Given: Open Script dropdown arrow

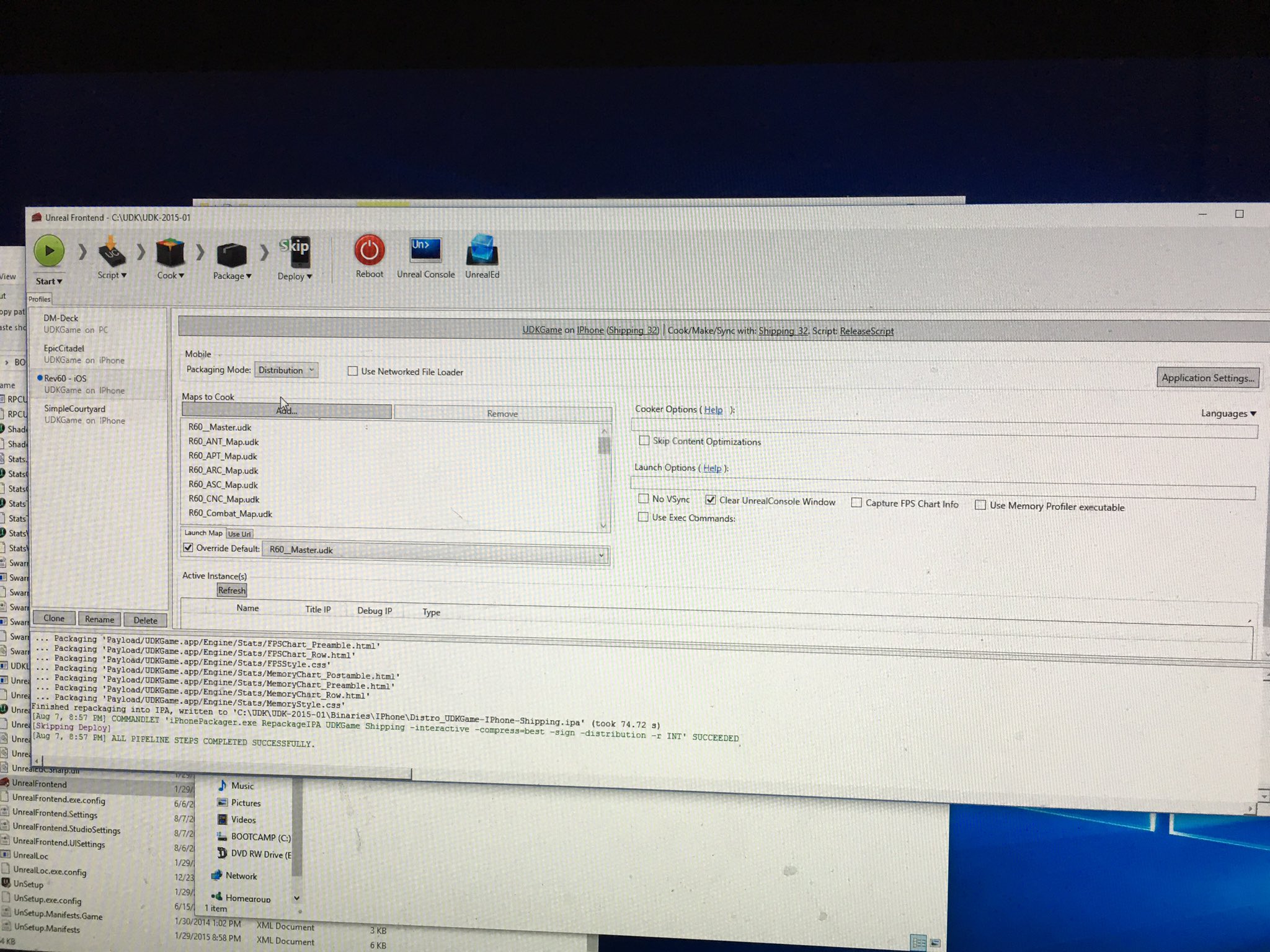Looking at the screenshot, I should tap(124, 275).
